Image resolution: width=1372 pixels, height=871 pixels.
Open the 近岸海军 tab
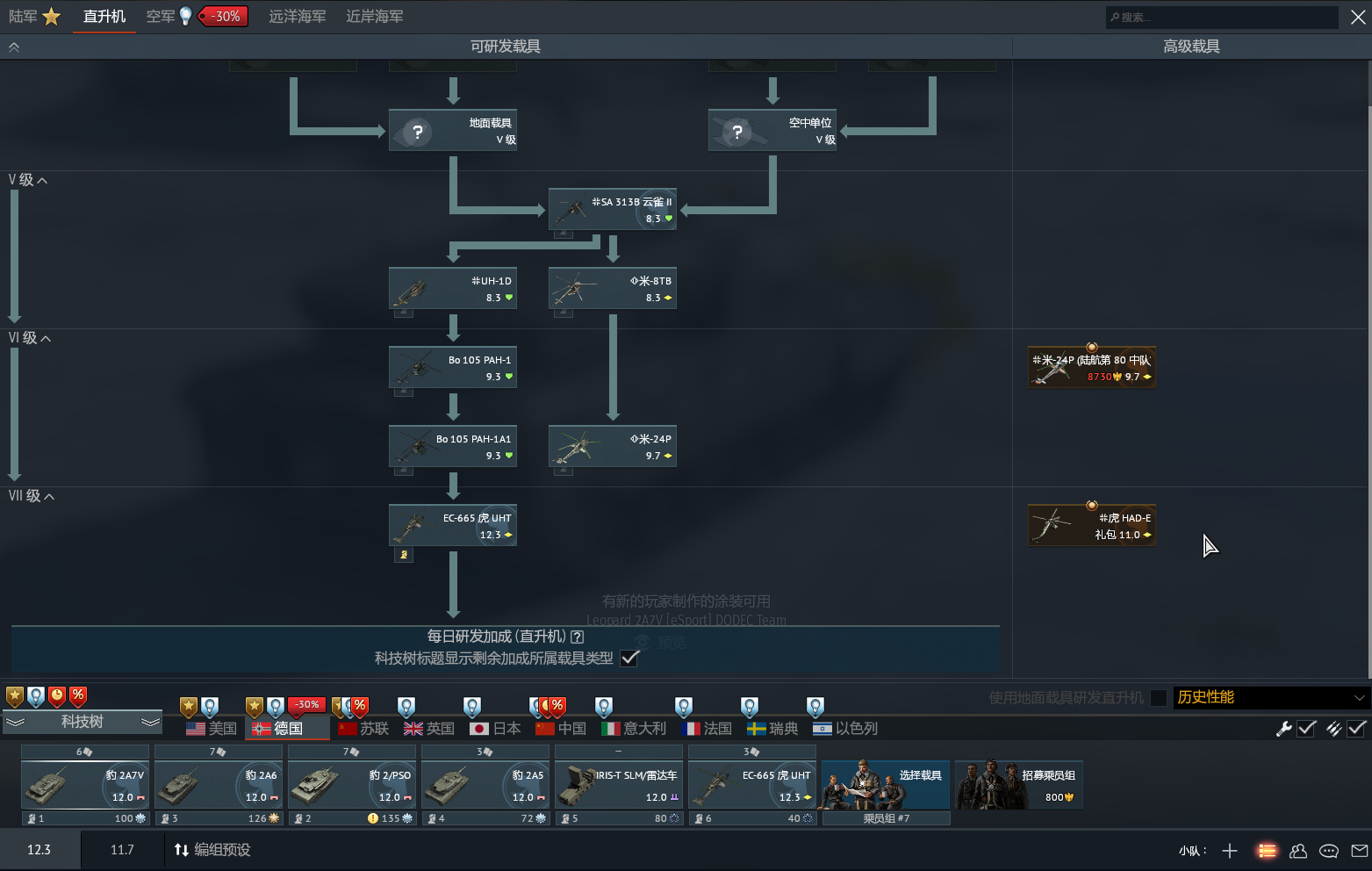tap(375, 17)
